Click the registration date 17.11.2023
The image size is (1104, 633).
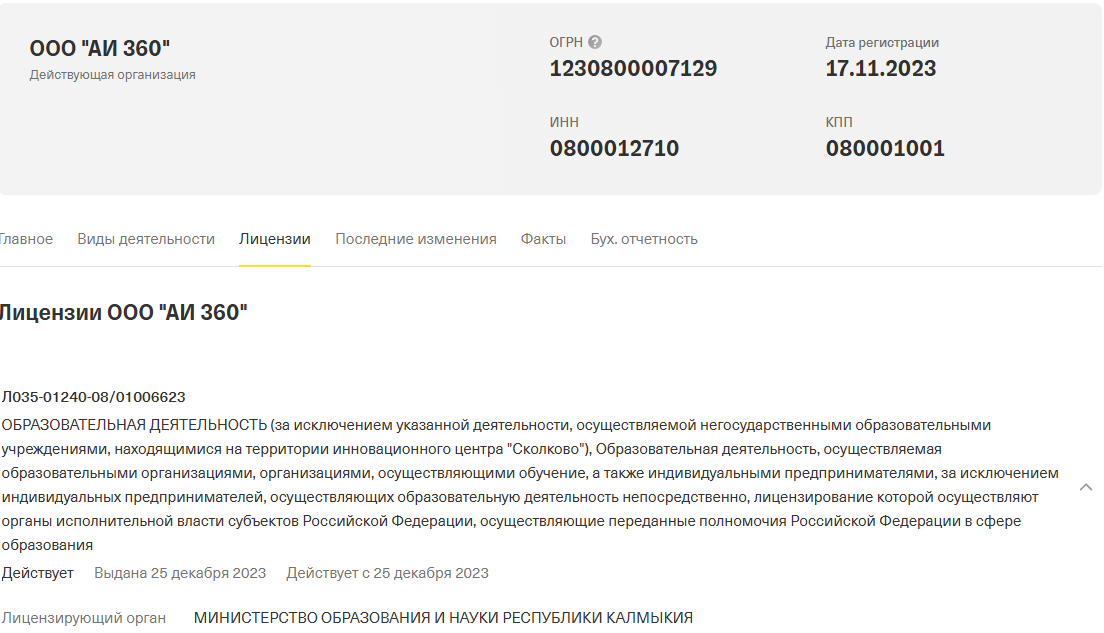880,69
